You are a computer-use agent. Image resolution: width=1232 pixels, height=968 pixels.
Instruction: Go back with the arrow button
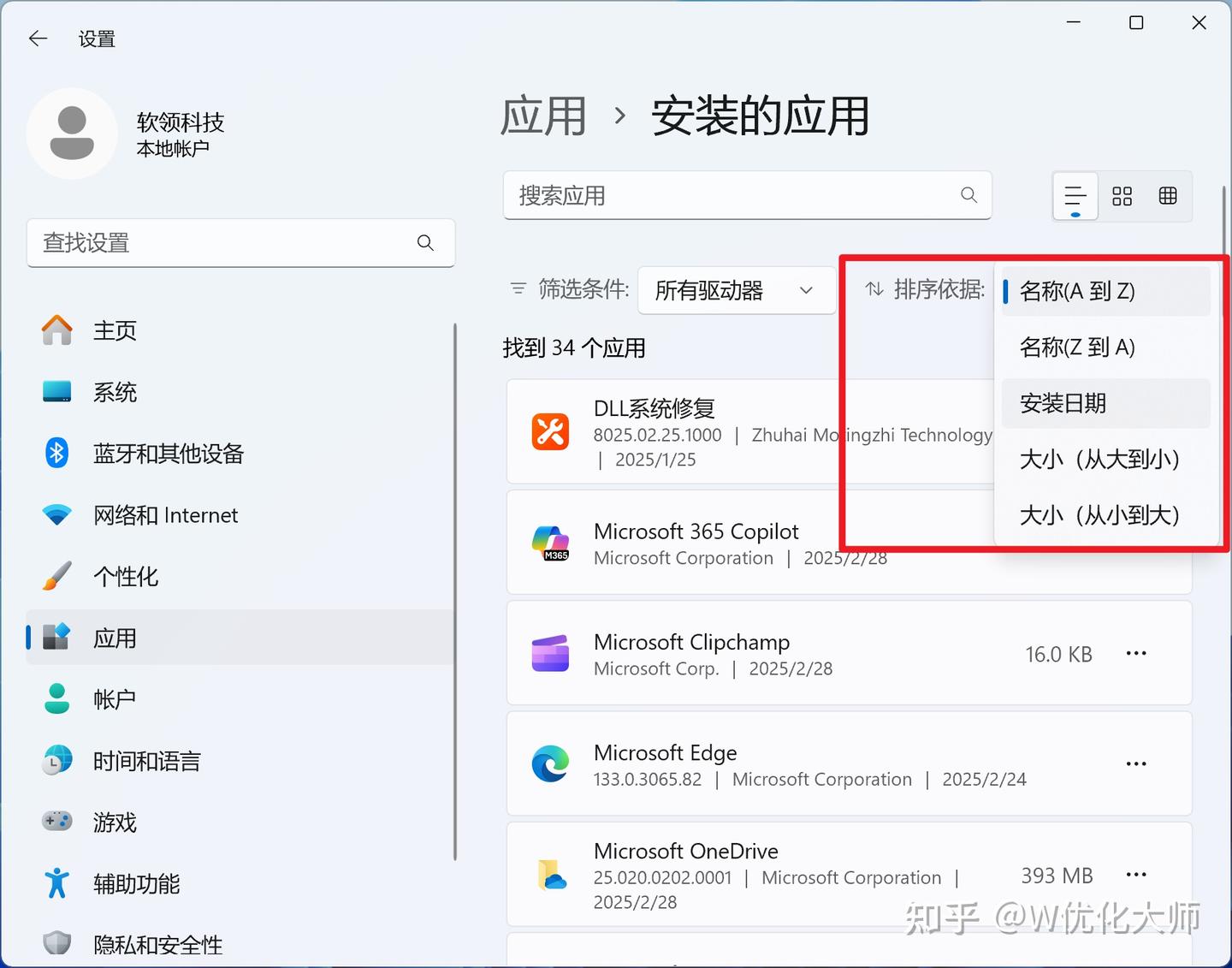38,39
